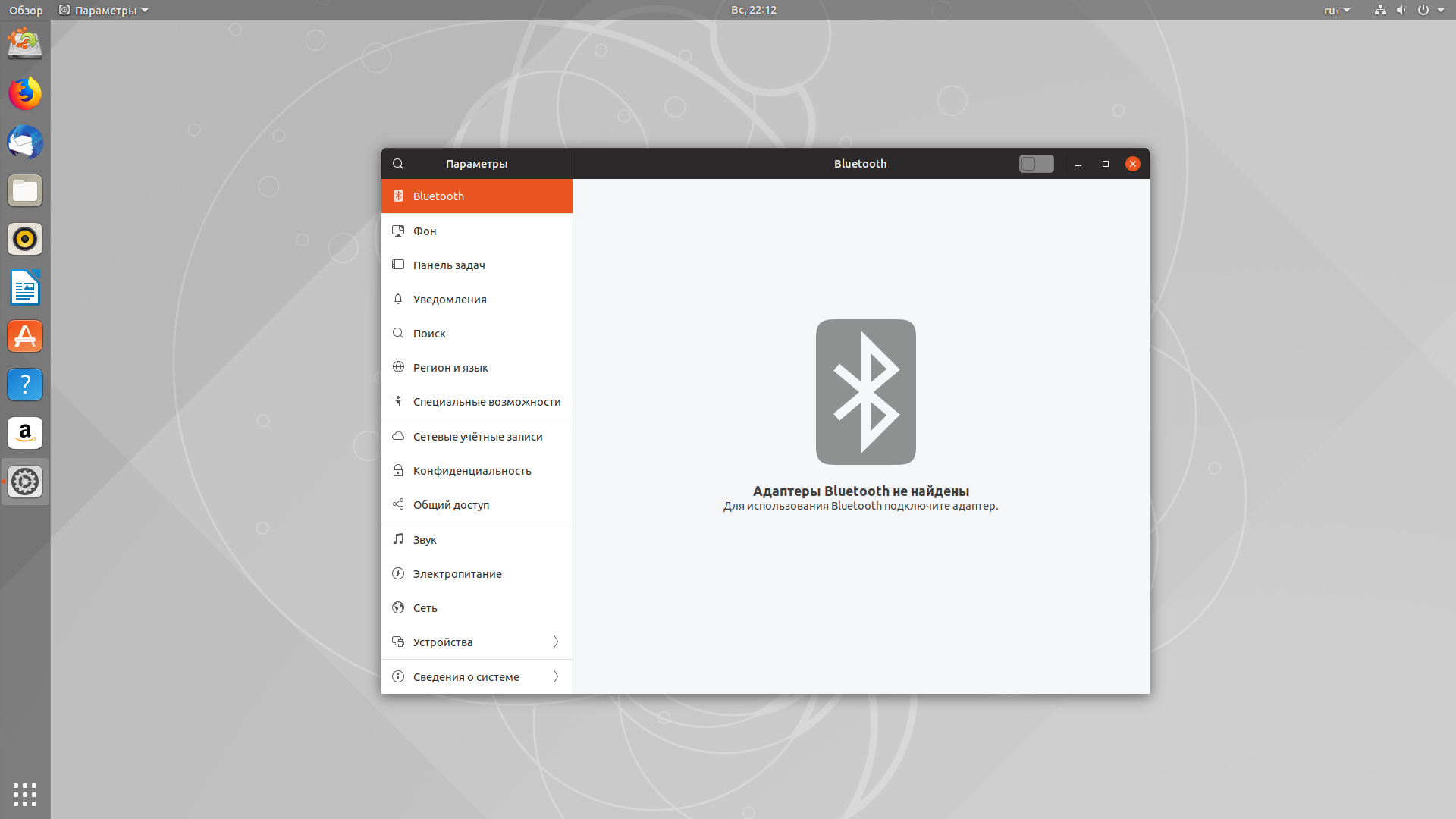
Task: Click the lock icon for Конфиденциальность
Action: [398, 471]
